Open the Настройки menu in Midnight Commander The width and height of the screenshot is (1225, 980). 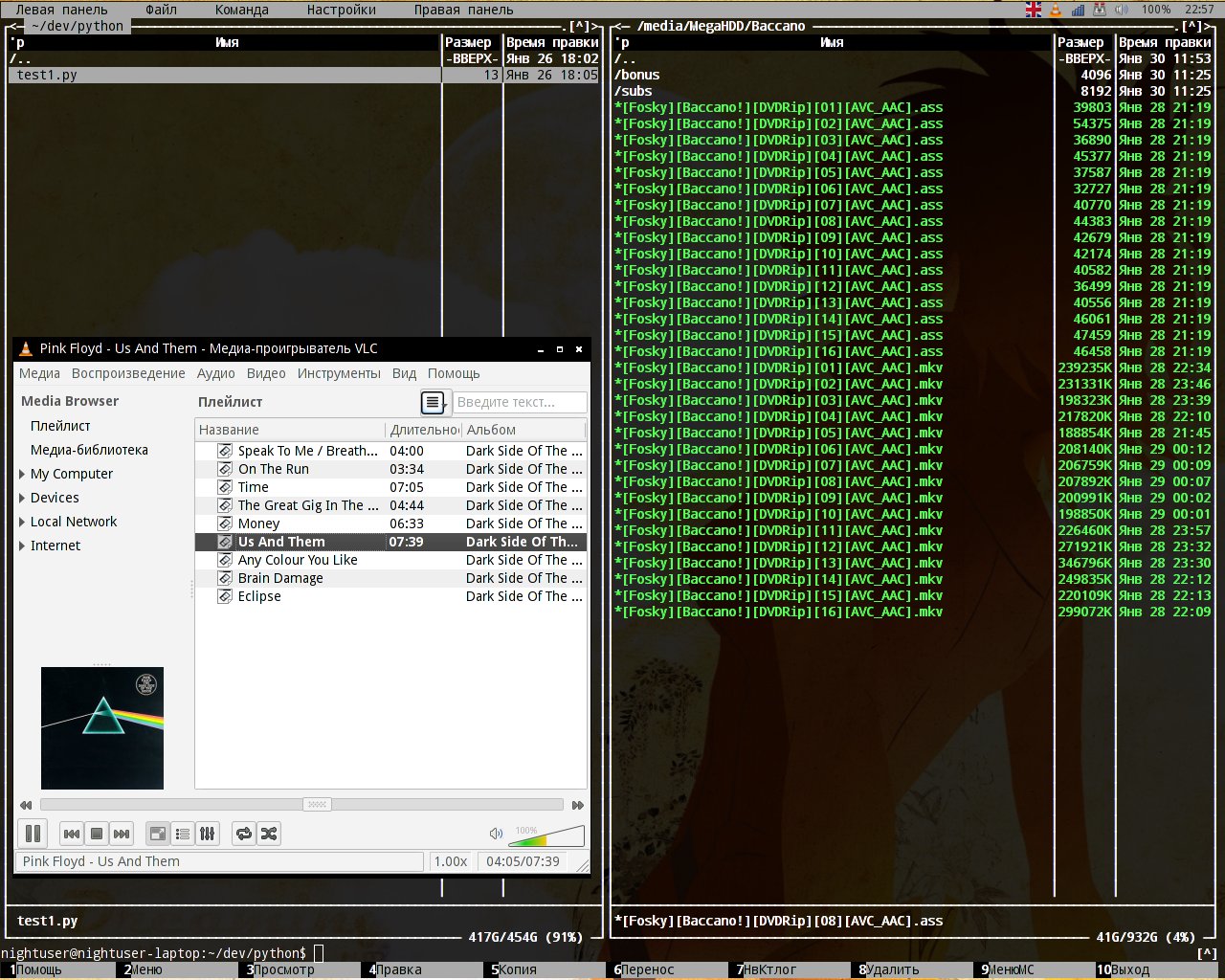click(x=342, y=10)
